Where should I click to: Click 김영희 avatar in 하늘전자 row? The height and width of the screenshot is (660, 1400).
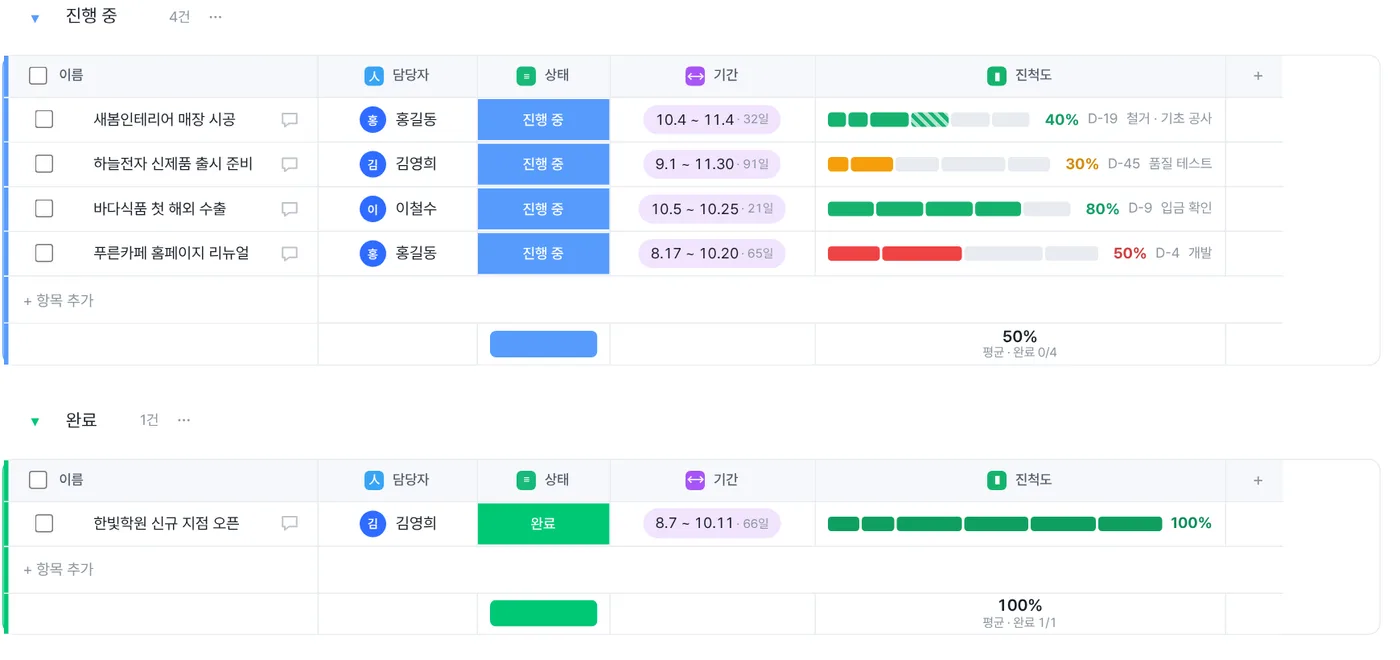coord(372,164)
